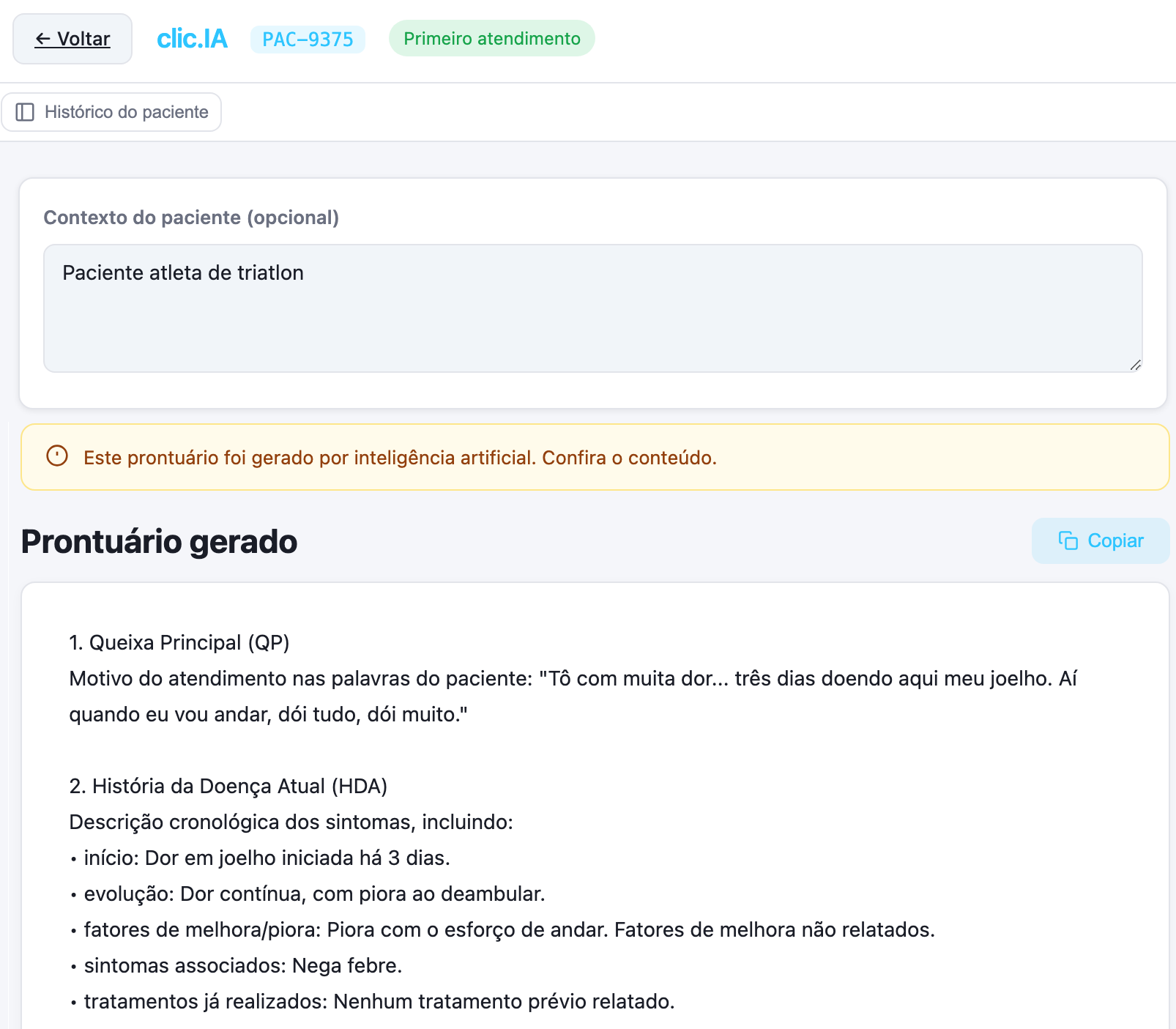Click the Voltar back button
1176x1029 pixels.
click(72, 39)
